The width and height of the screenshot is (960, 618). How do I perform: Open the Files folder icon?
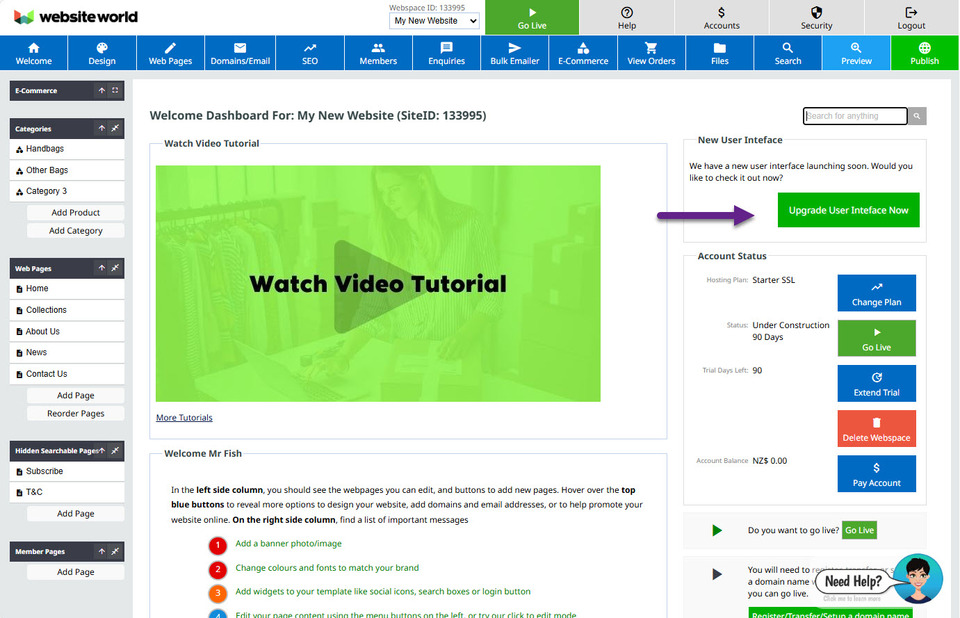click(720, 47)
